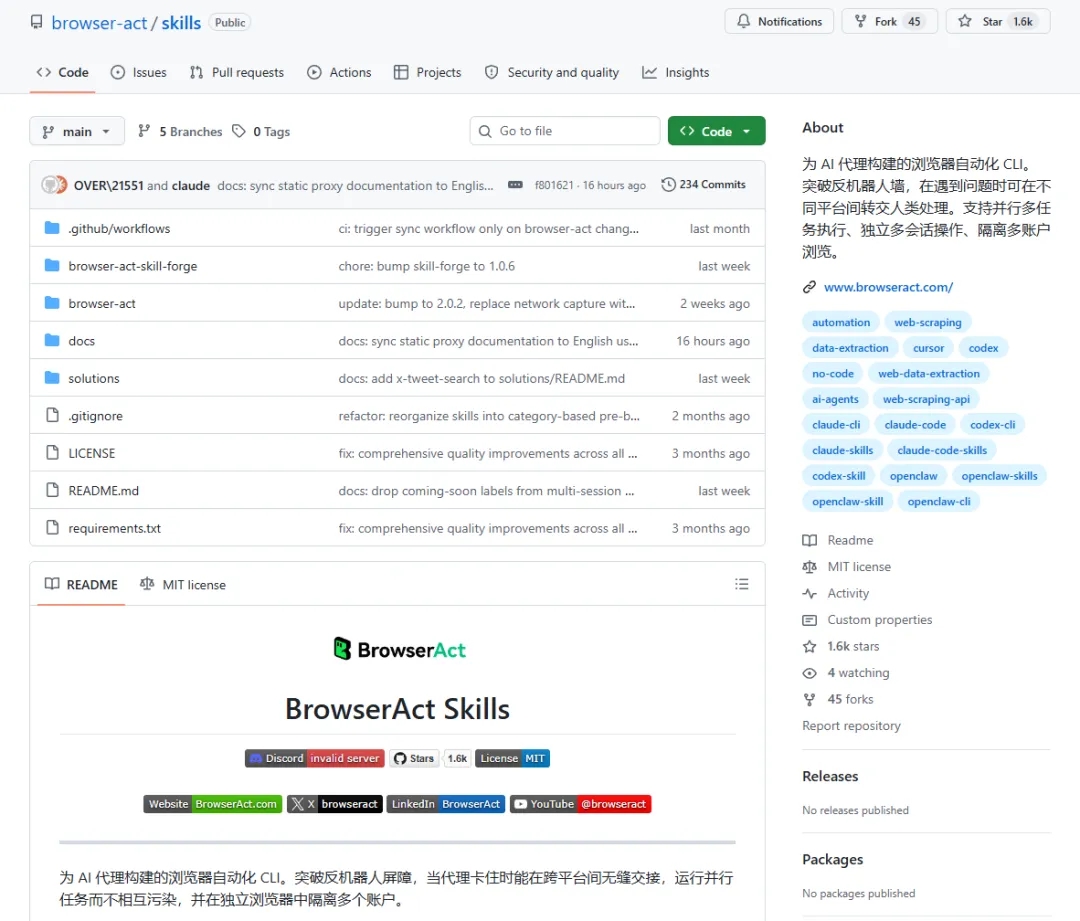Click the commit author avatar icon

click(54, 185)
